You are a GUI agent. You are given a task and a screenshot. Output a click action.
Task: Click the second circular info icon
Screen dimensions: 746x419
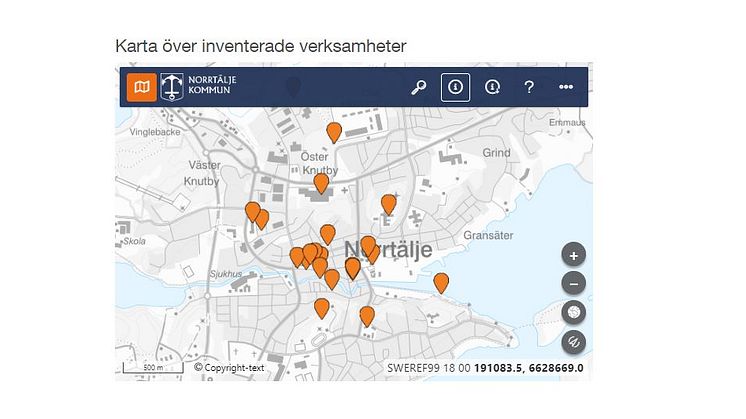pos(492,88)
